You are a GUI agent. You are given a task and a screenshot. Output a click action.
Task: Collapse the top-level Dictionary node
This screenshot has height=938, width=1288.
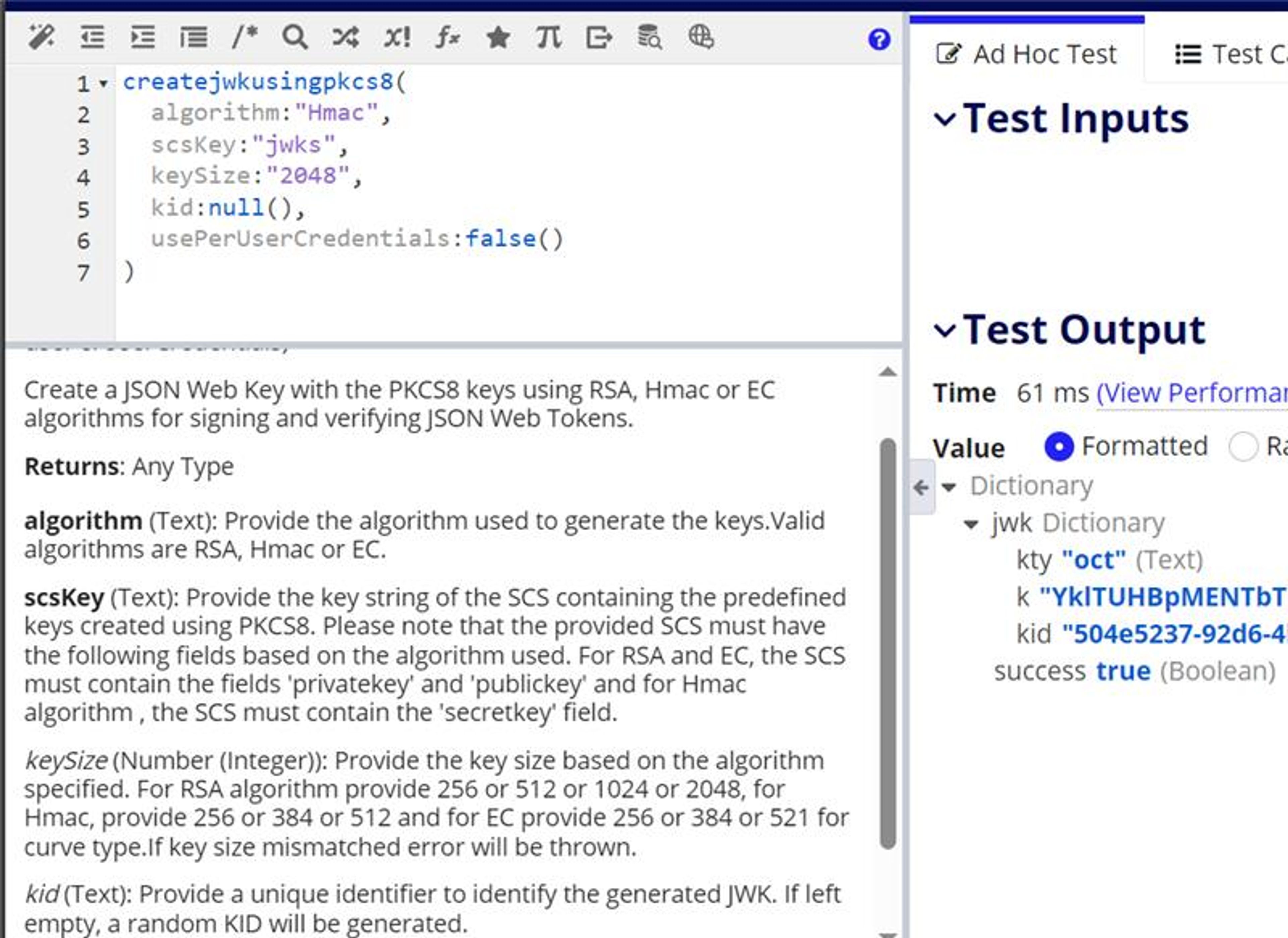(949, 487)
